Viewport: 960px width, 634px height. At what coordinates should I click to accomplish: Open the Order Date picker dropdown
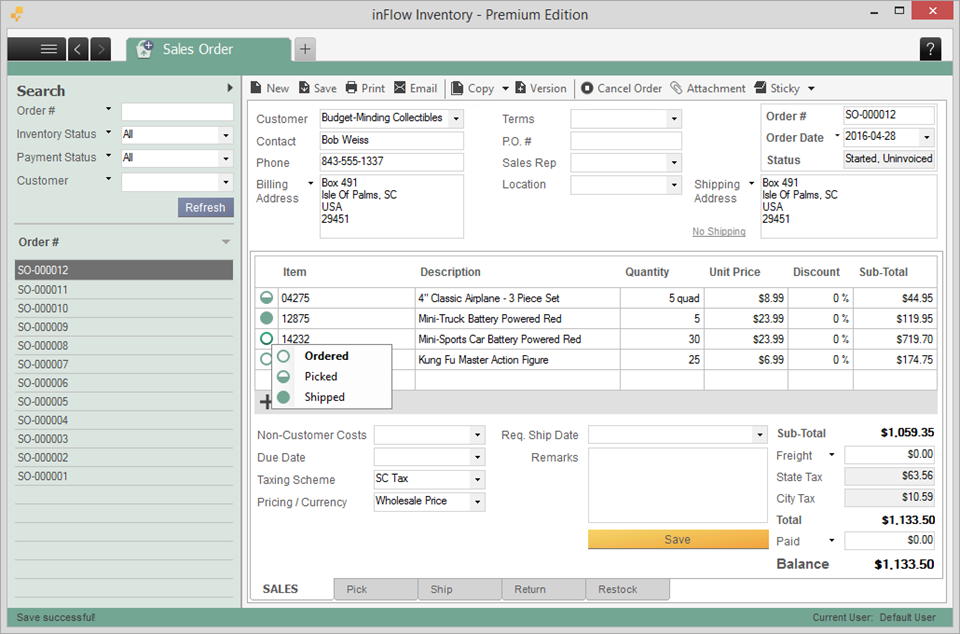click(x=927, y=136)
